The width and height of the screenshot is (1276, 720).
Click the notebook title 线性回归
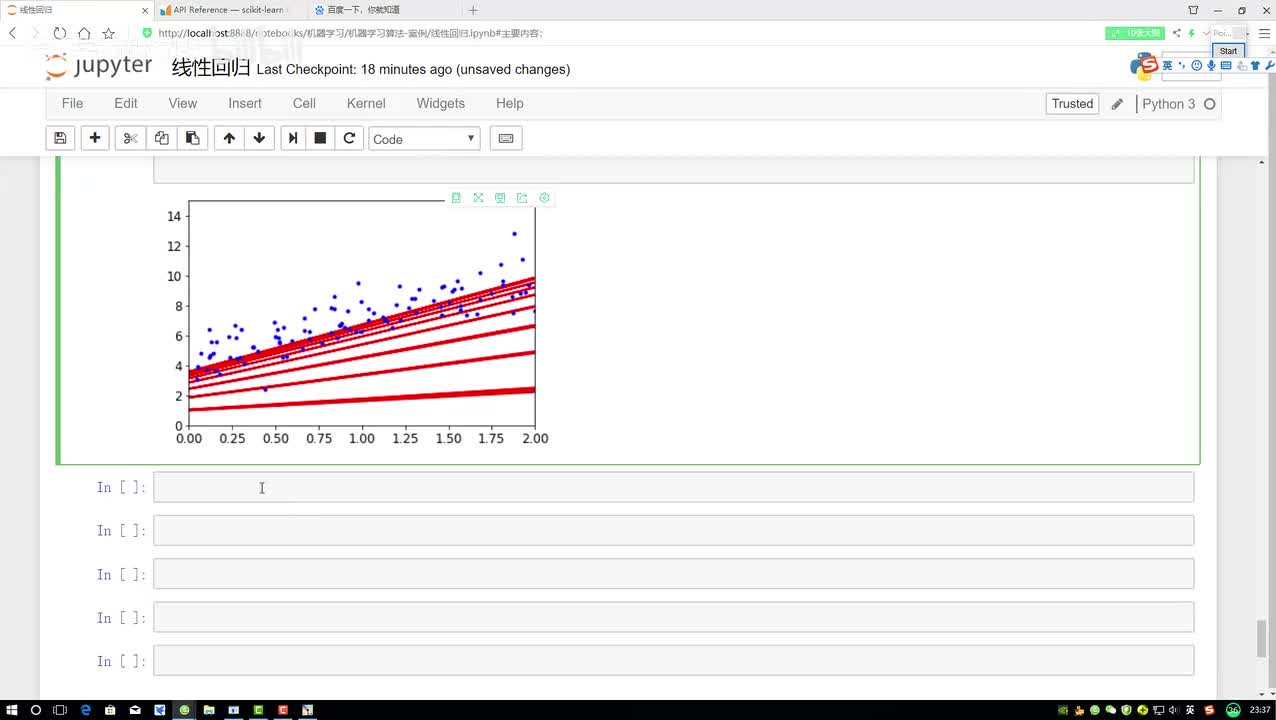211,68
